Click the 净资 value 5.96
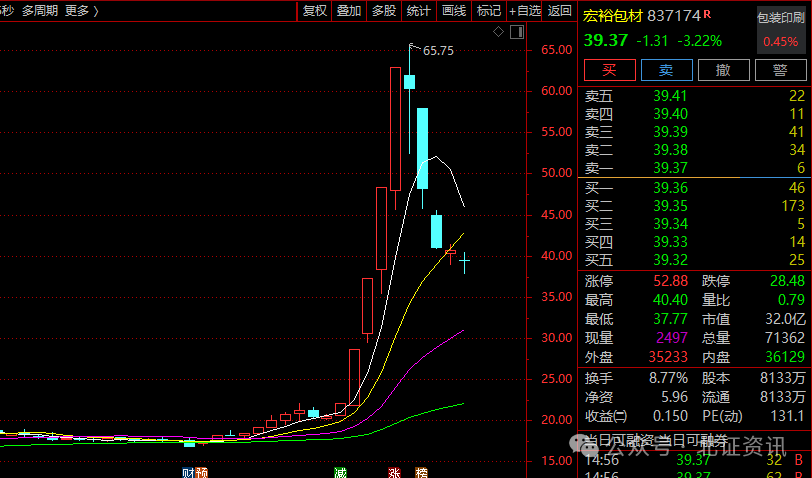This screenshot has height=478, width=812. [674, 397]
